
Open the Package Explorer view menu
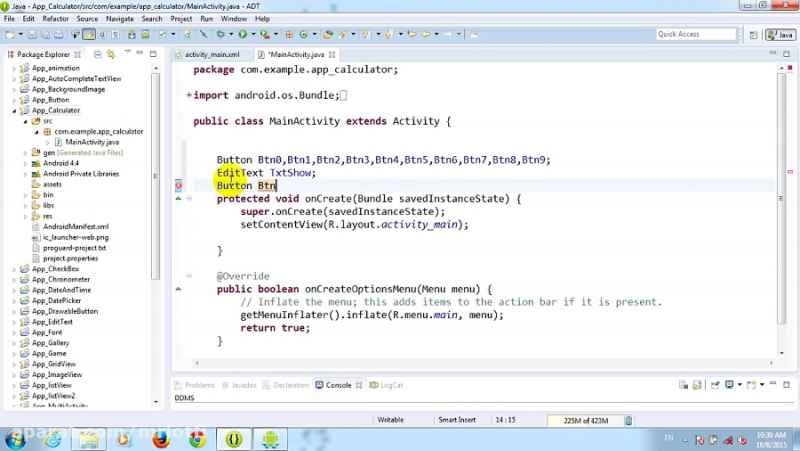(127, 53)
